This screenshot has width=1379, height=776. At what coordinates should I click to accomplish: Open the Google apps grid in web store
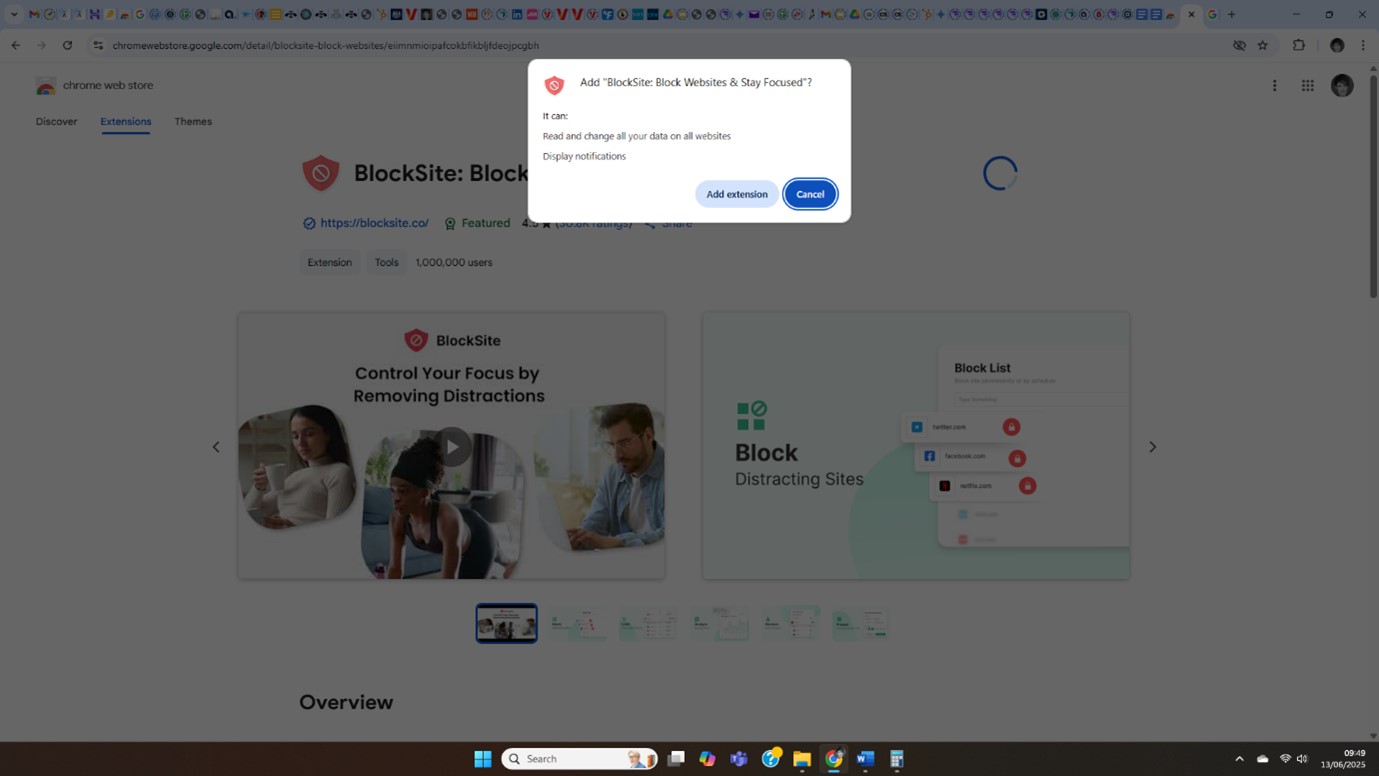pyautogui.click(x=1307, y=86)
